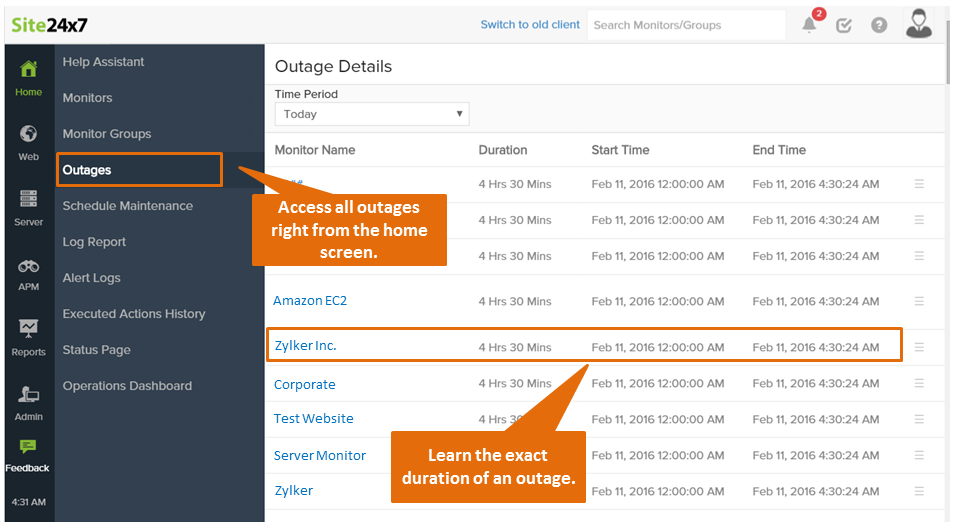Open the Server Monitor link
Screen dimensions: 955x532
click(x=320, y=455)
